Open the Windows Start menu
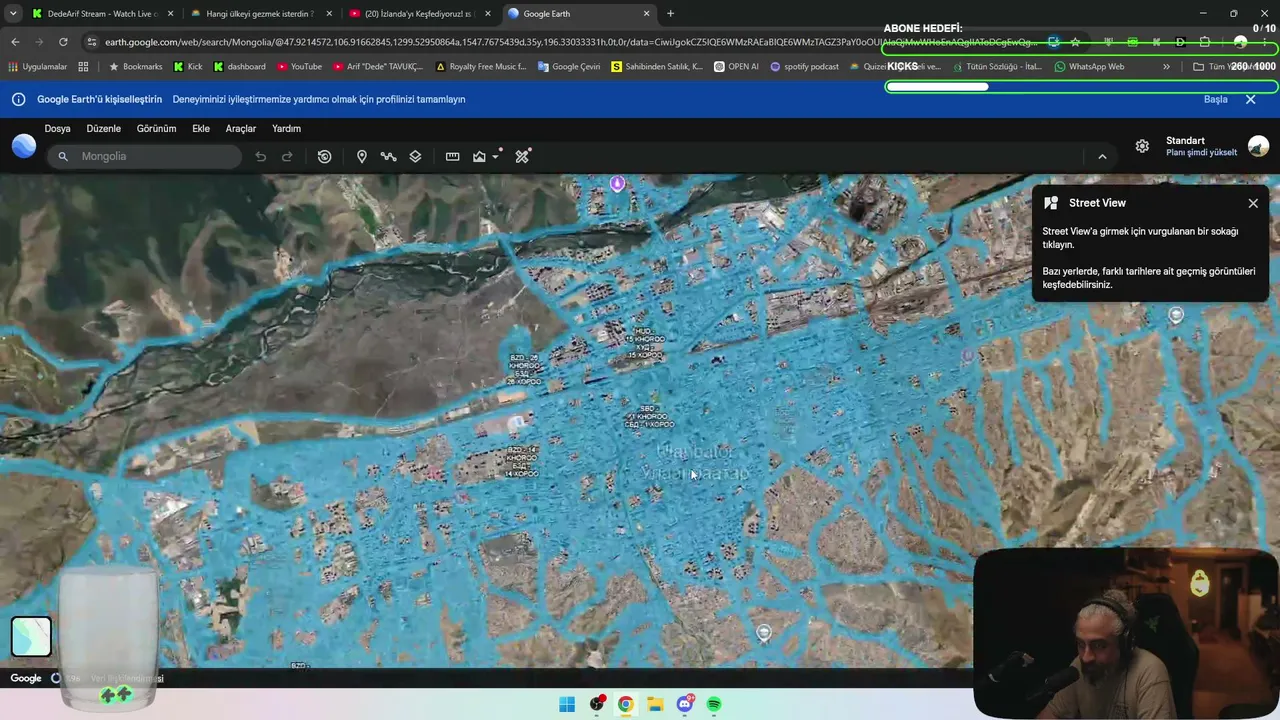This screenshot has height=720, width=1280. pyautogui.click(x=567, y=704)
